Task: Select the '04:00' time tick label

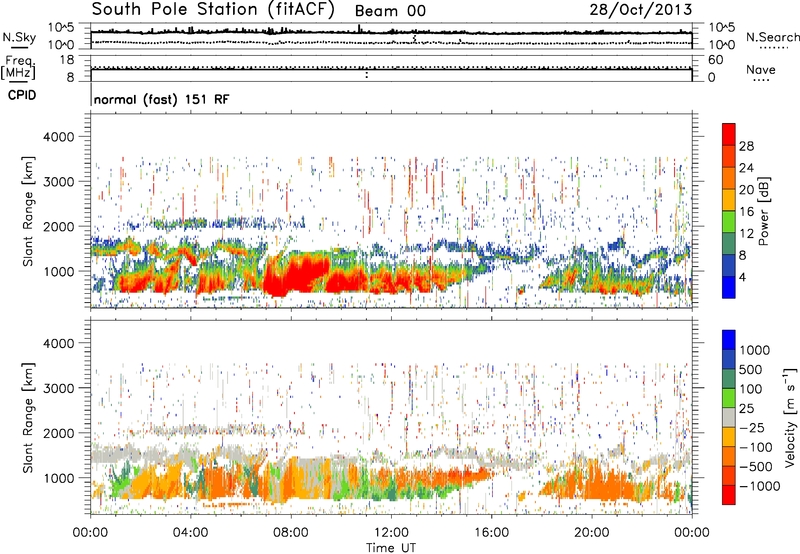Action: 190,533
